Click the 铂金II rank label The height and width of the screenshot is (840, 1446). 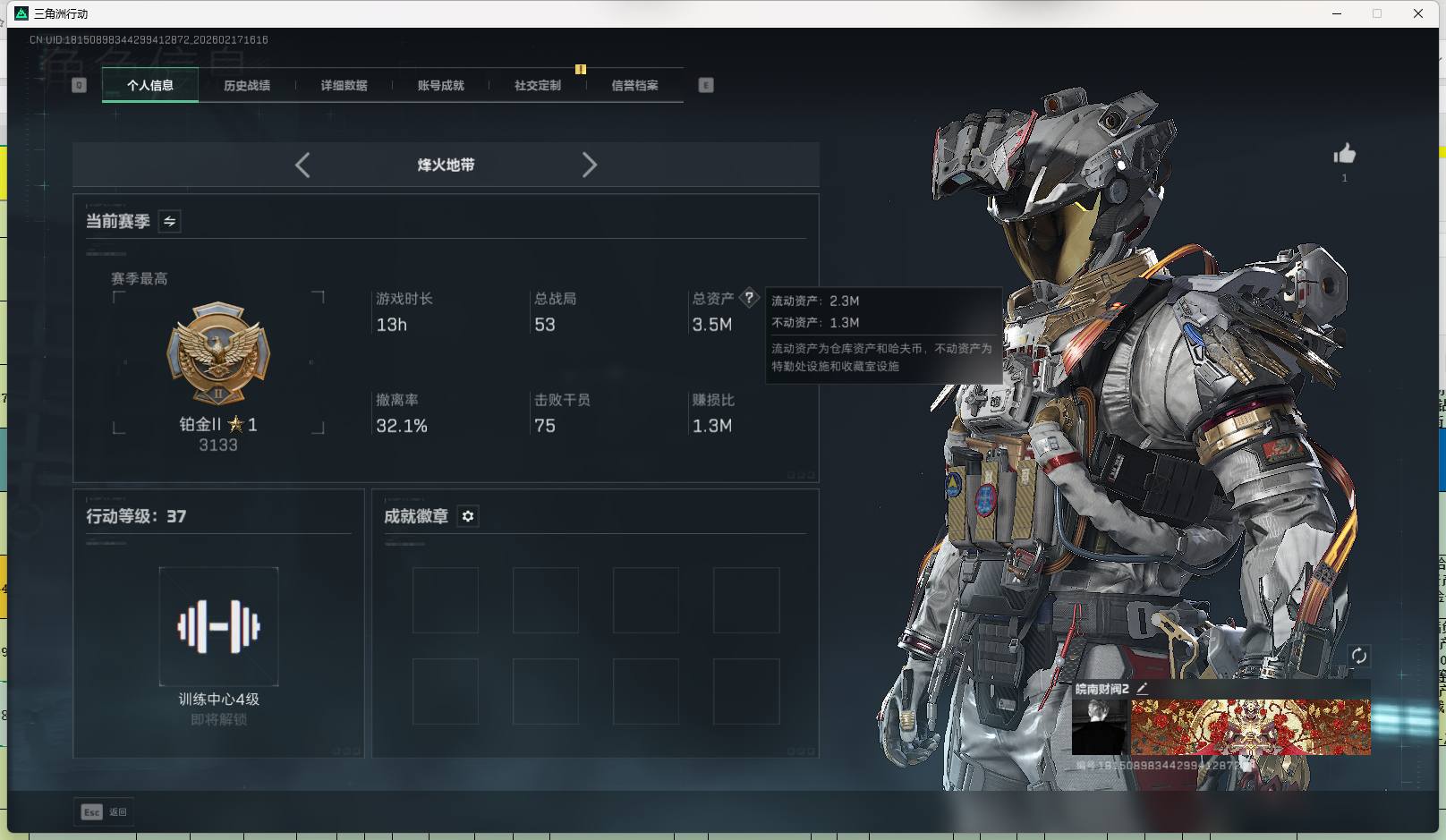(218, 424)
